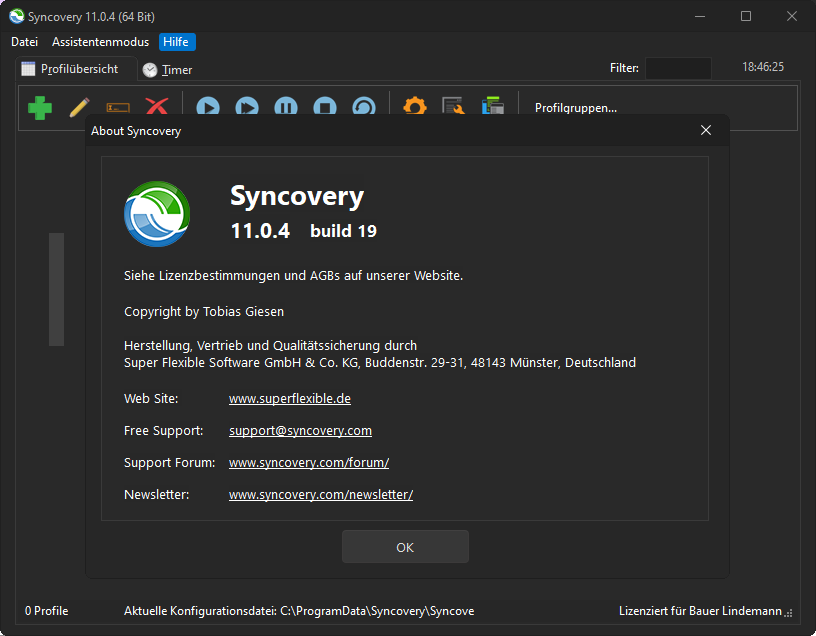Click the blue-green windows layout icon

493,106
